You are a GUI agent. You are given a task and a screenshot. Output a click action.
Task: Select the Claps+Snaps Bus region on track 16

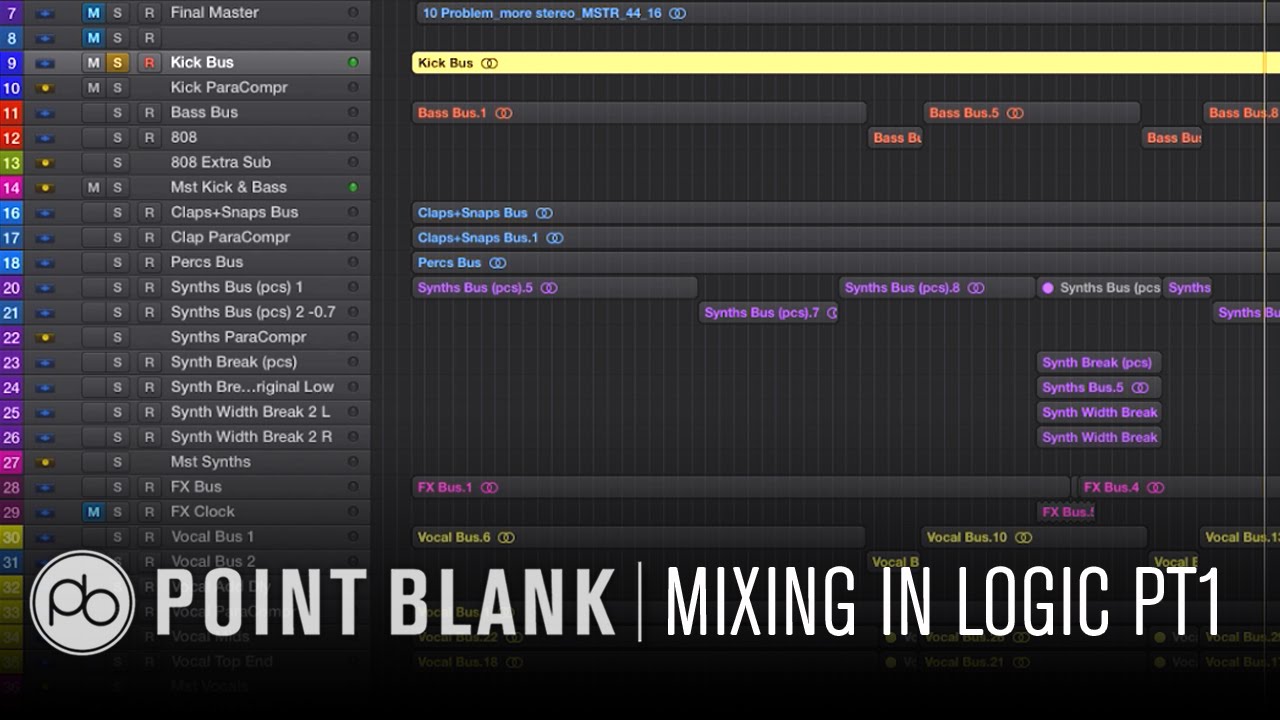pos(845,213)
